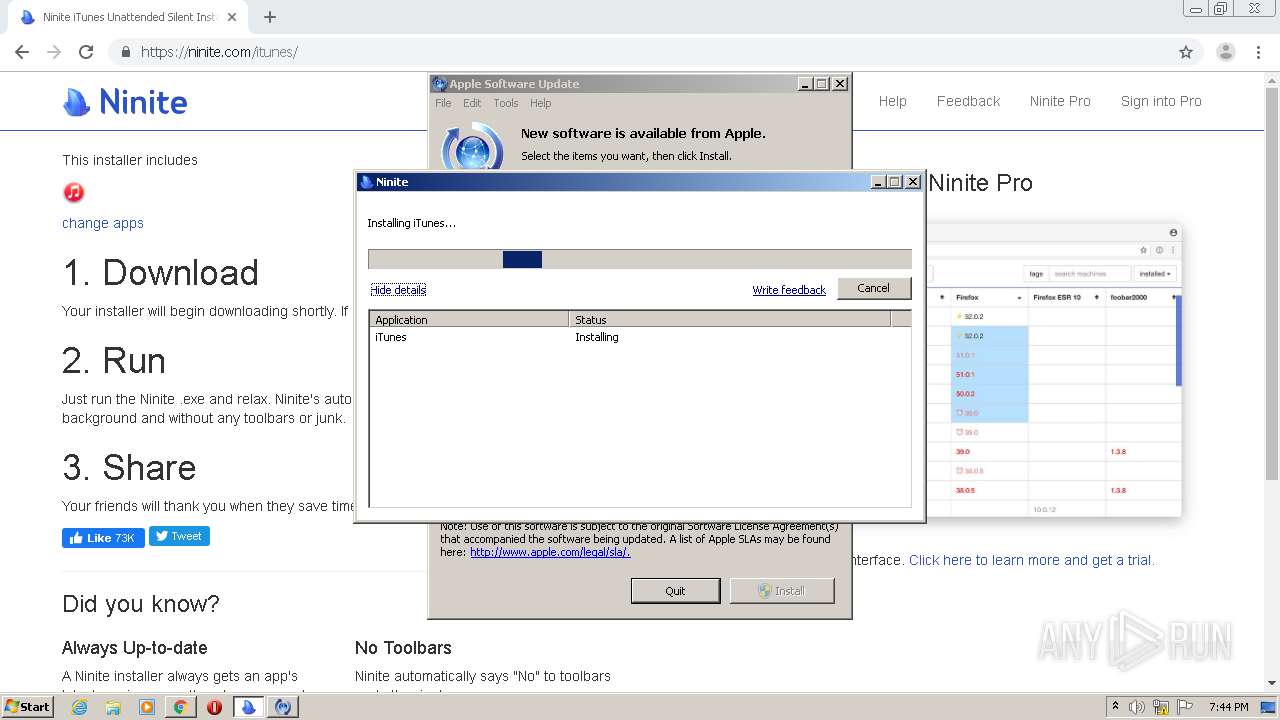Open the Start menu
1280x720 pixels.
tap(27, 707)
